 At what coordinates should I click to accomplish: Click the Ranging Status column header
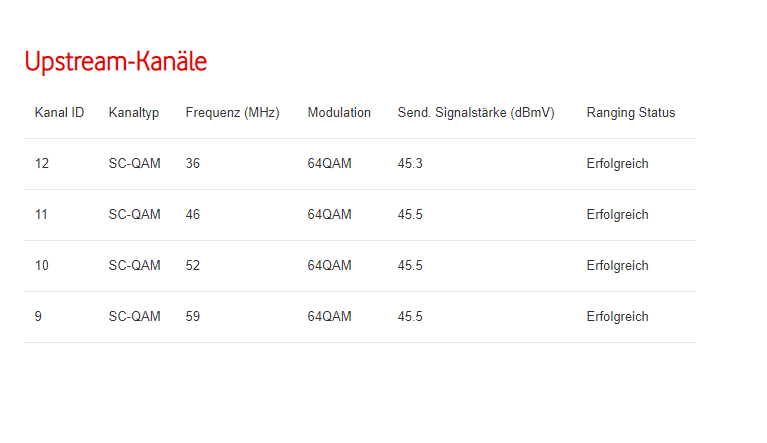tap(631, 113)
